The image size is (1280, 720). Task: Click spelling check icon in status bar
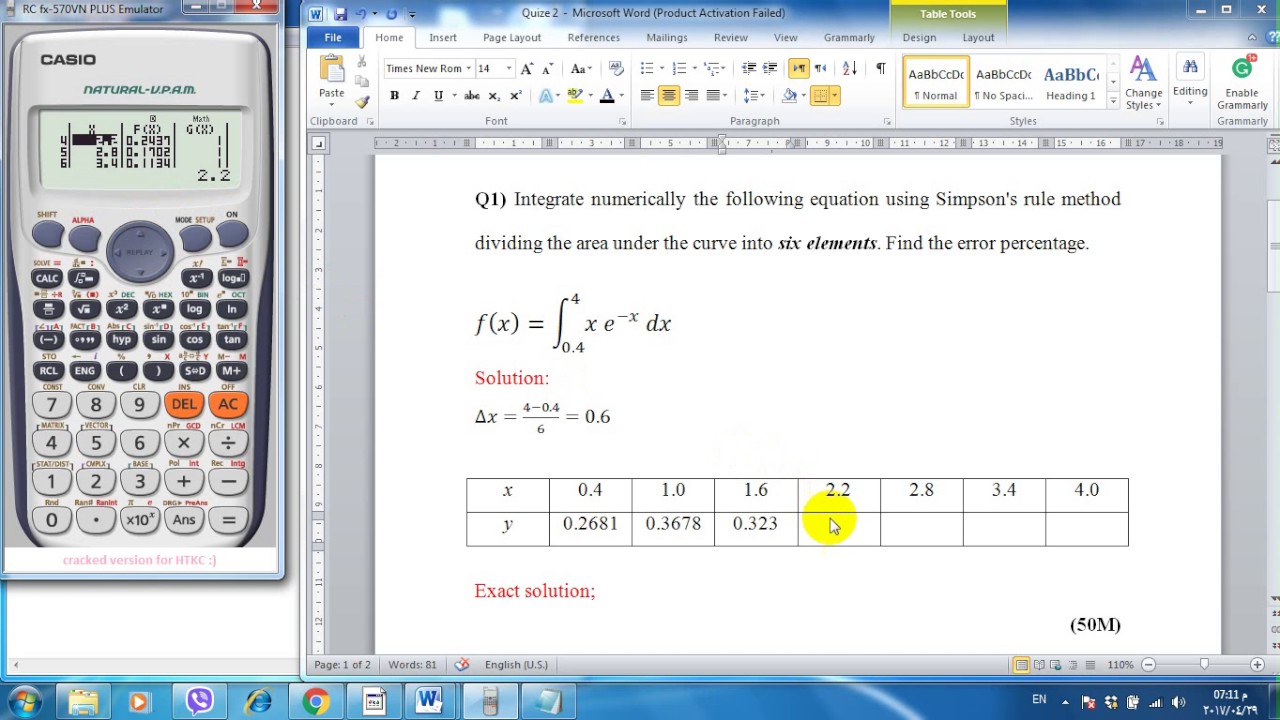461,664
